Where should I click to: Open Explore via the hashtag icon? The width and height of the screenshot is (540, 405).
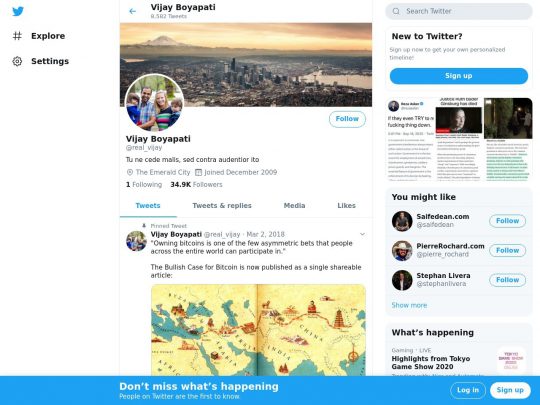pyautogui.click(x=17, y=36)
